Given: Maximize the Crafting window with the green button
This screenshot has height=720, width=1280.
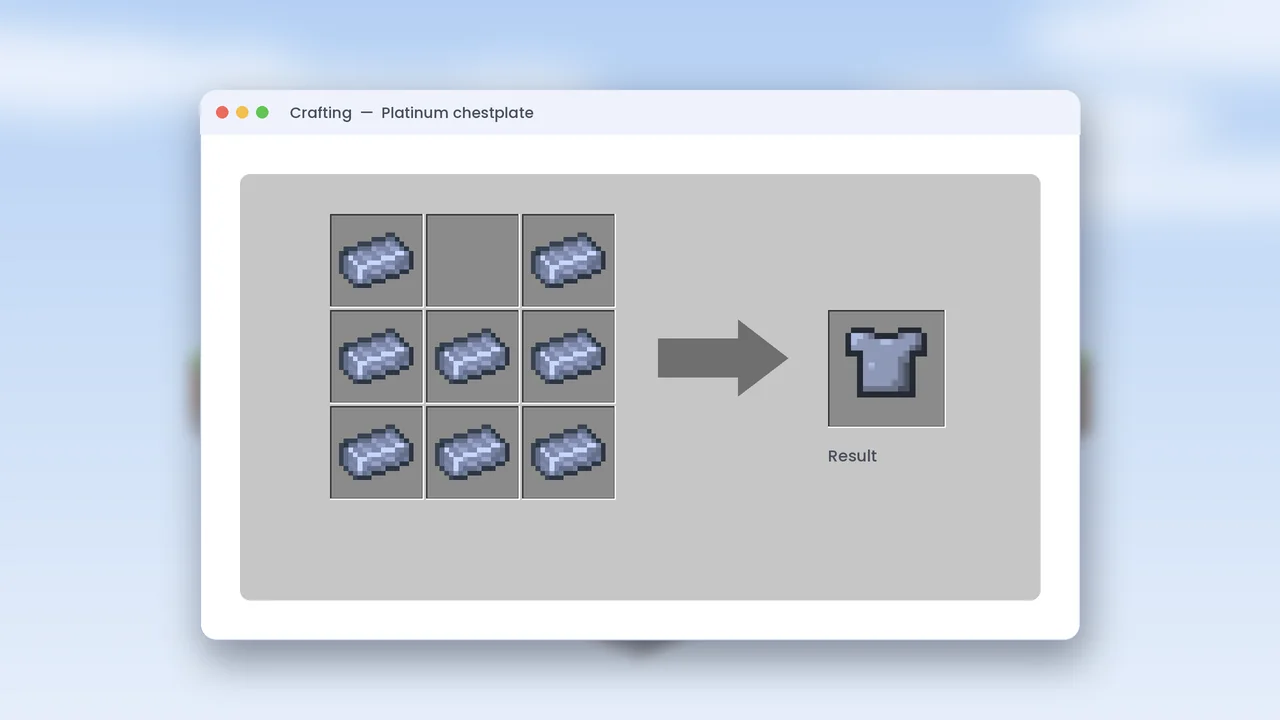Looking at the screenshot, I should 262,112.
